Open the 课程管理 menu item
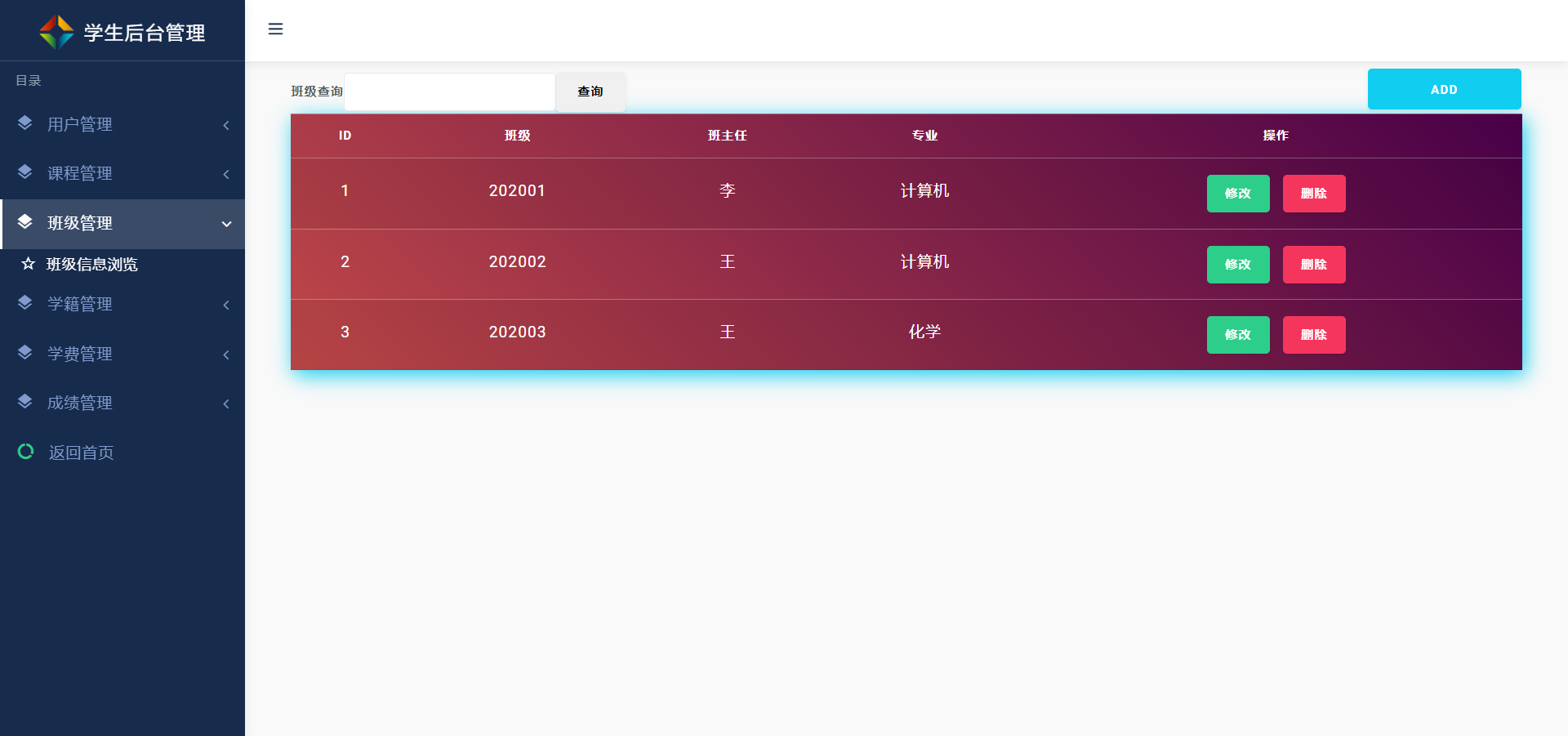The height and width of the screenshot is (736, 1568). tap(122, 173)
